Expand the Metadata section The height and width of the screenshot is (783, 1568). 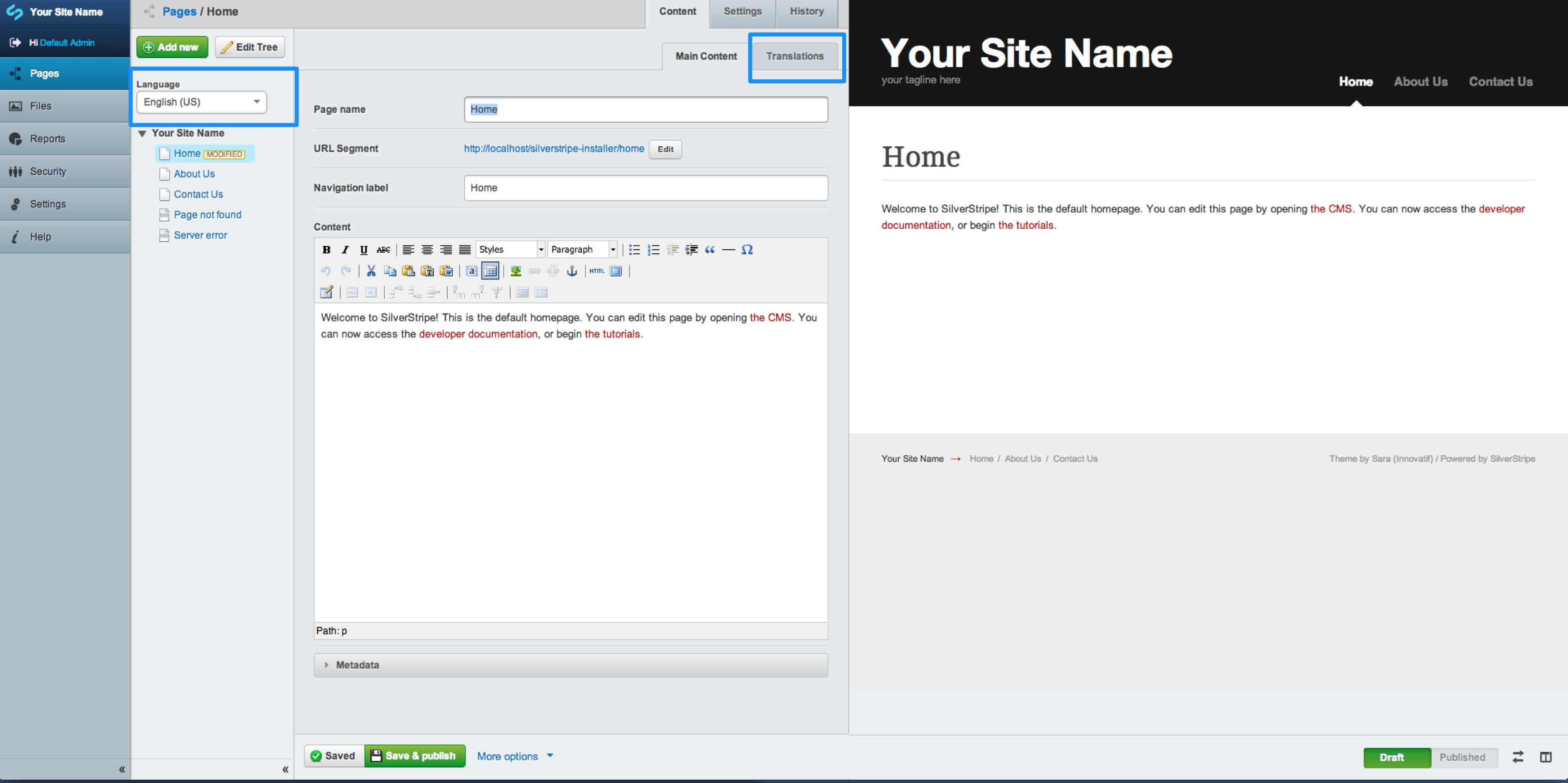[x=357, y=665]
